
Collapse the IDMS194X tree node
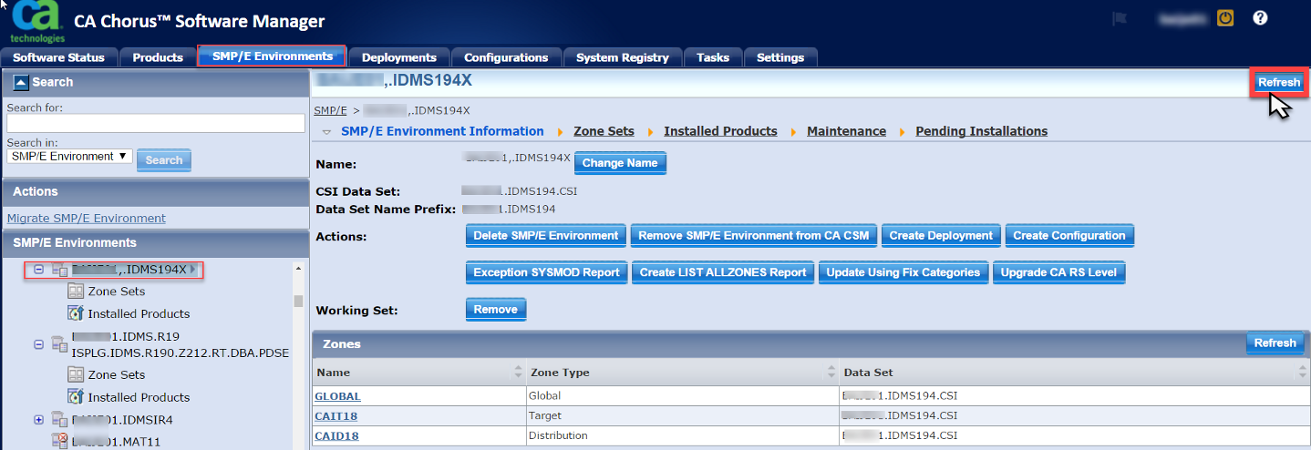(39, 270)
